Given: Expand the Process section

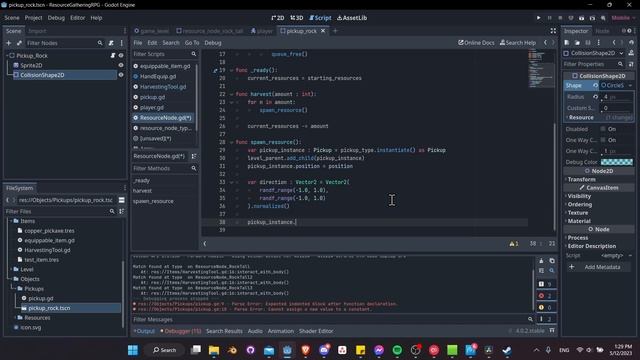Looking at the screenshot, I should pyautogui.click(x=577, y=238).
